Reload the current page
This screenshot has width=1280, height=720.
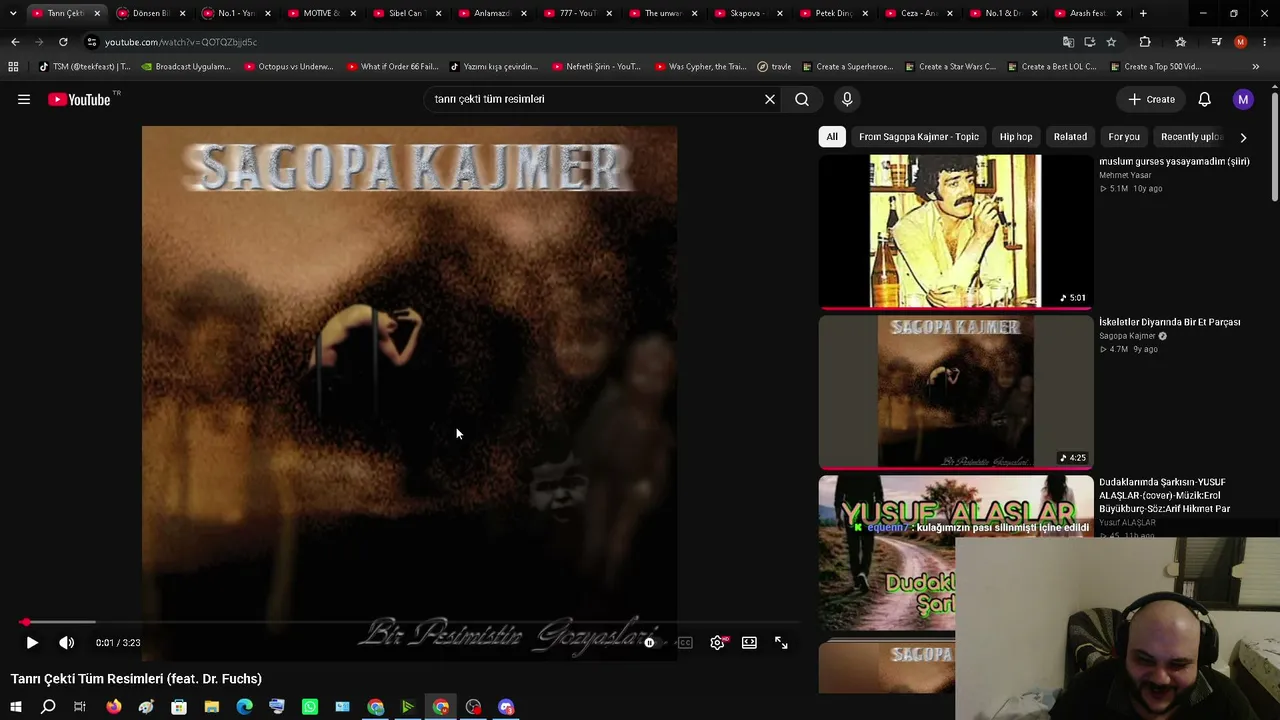tap(63, 42)
